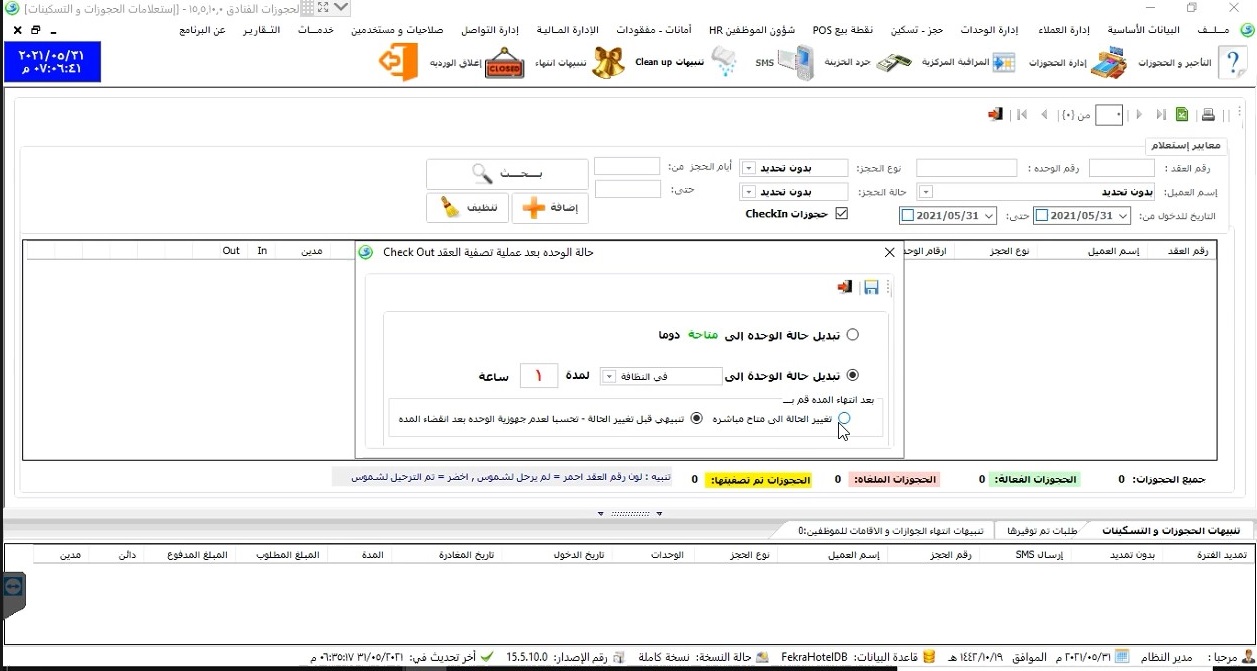Select 'تغيير الحالة الى متاح مباشره' radio button
This screenshot has height=671, width=1257.
point(844,418)
